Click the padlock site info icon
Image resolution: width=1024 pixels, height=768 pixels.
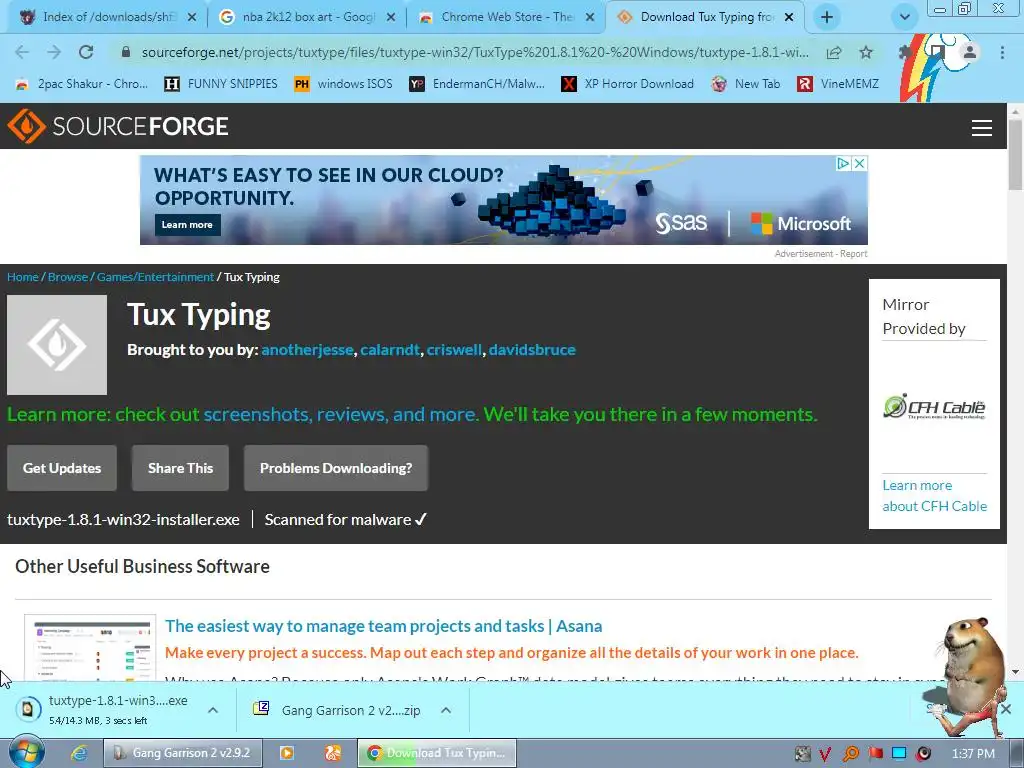coord(126,52)
